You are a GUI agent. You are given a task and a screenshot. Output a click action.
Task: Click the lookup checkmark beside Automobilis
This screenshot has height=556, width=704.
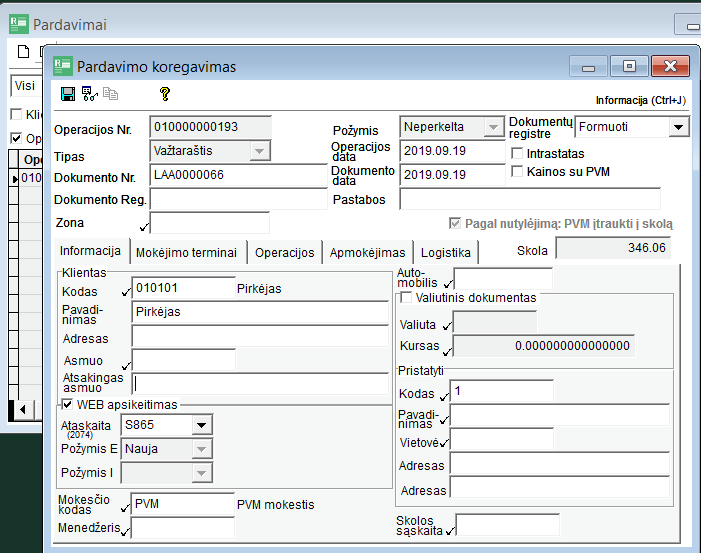pos(448,284)
